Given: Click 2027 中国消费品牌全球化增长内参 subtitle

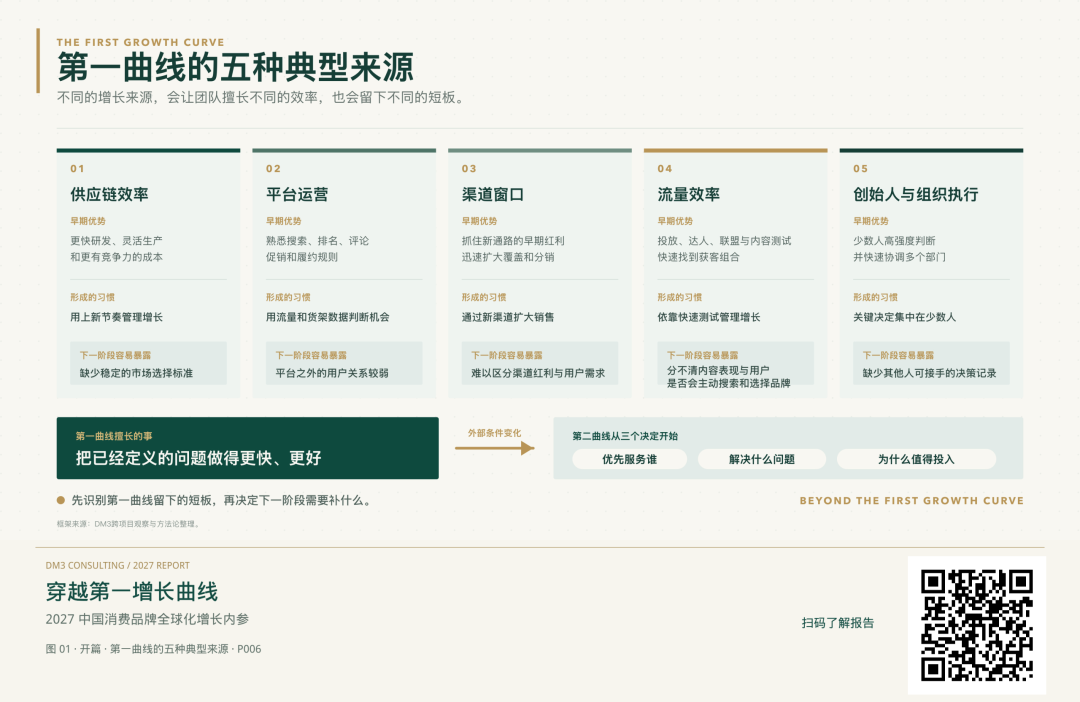Looking at the screenshot, I should 147,619.
